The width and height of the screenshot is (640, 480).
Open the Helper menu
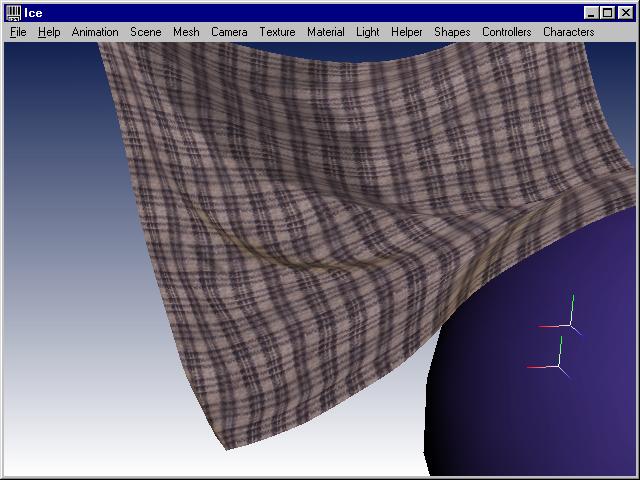tap(406, 32)
